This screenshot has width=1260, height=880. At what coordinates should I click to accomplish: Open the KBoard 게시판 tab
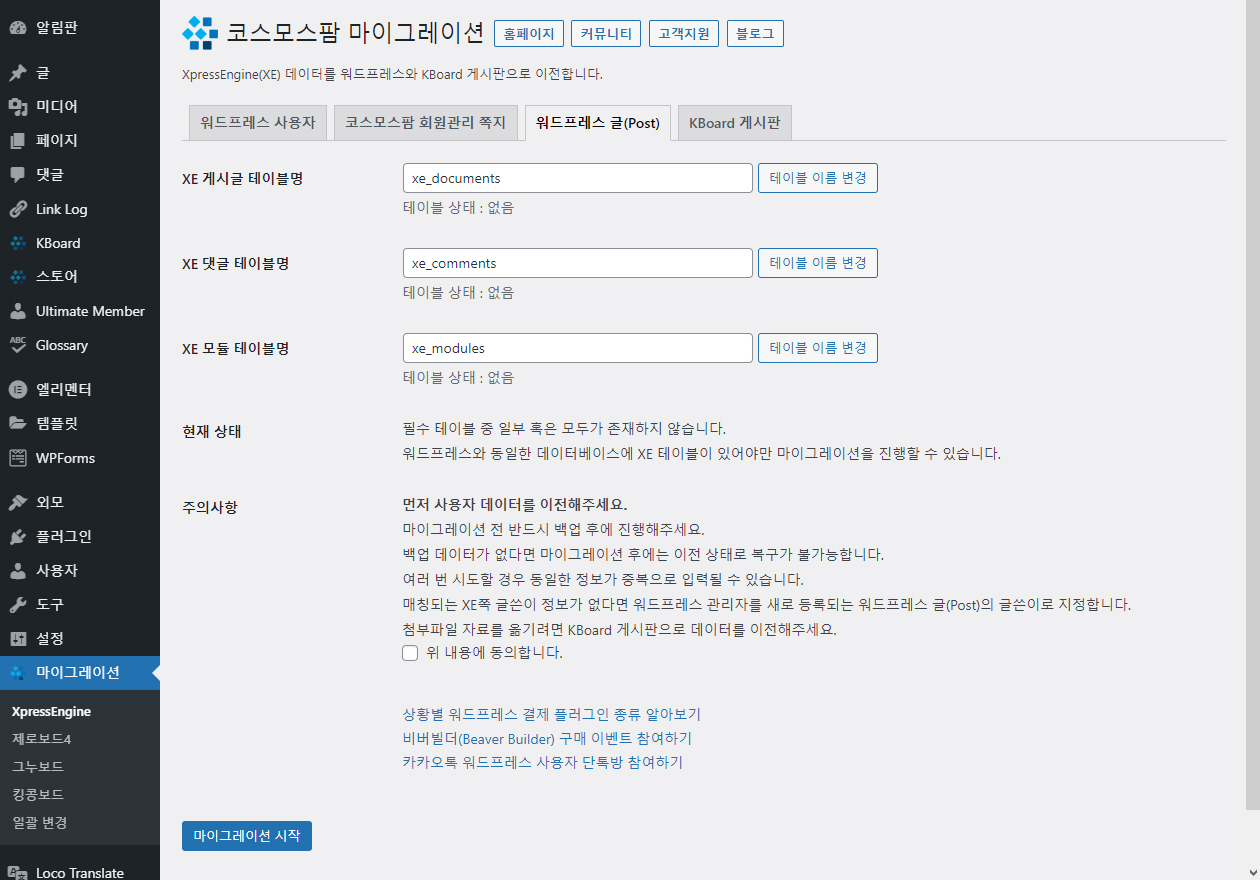point(735,123)
